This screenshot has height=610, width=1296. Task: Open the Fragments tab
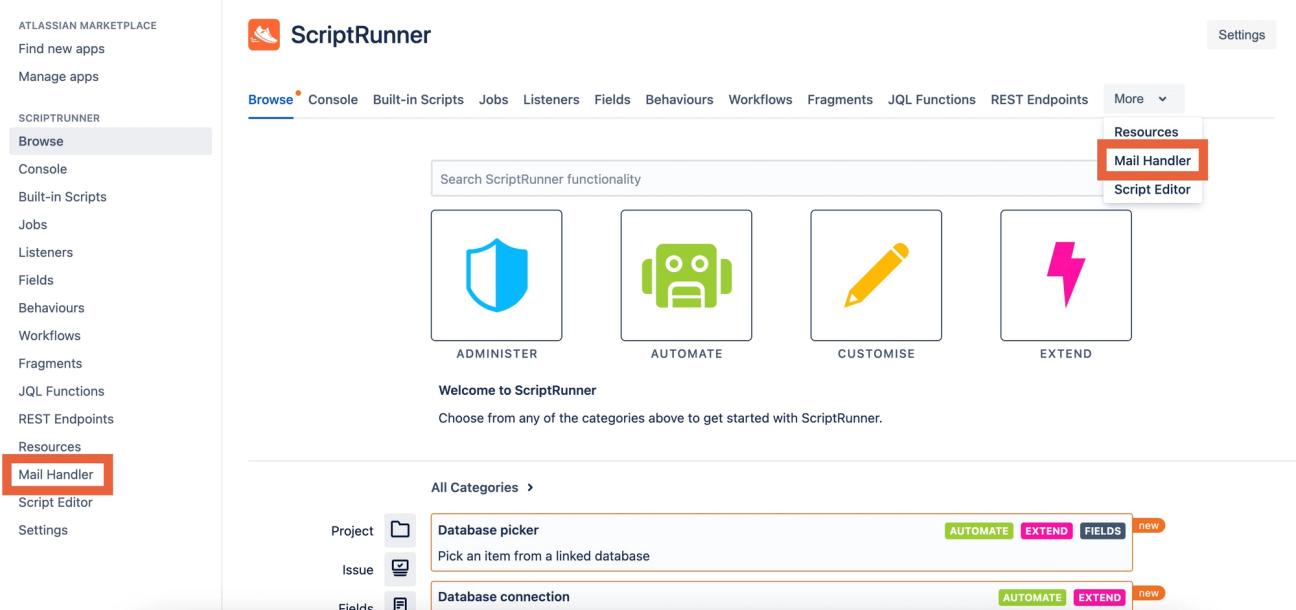840,99
